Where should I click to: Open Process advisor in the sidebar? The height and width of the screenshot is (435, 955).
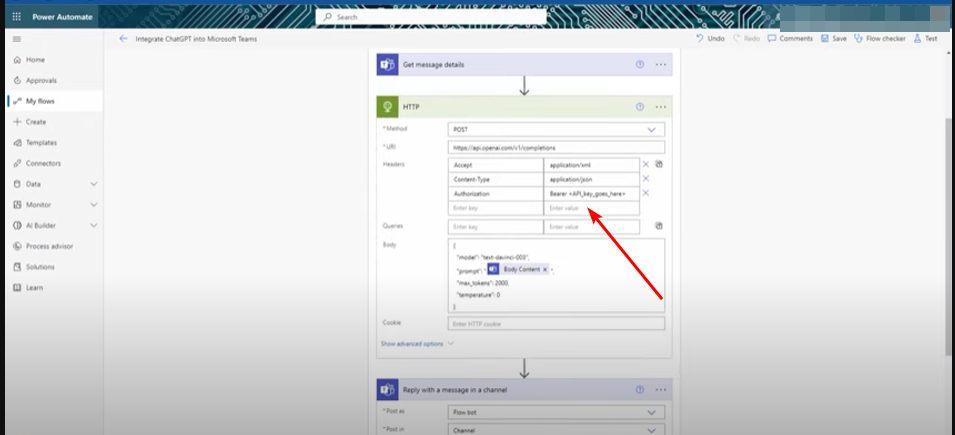pyautogui.click(x=51, y=246)
